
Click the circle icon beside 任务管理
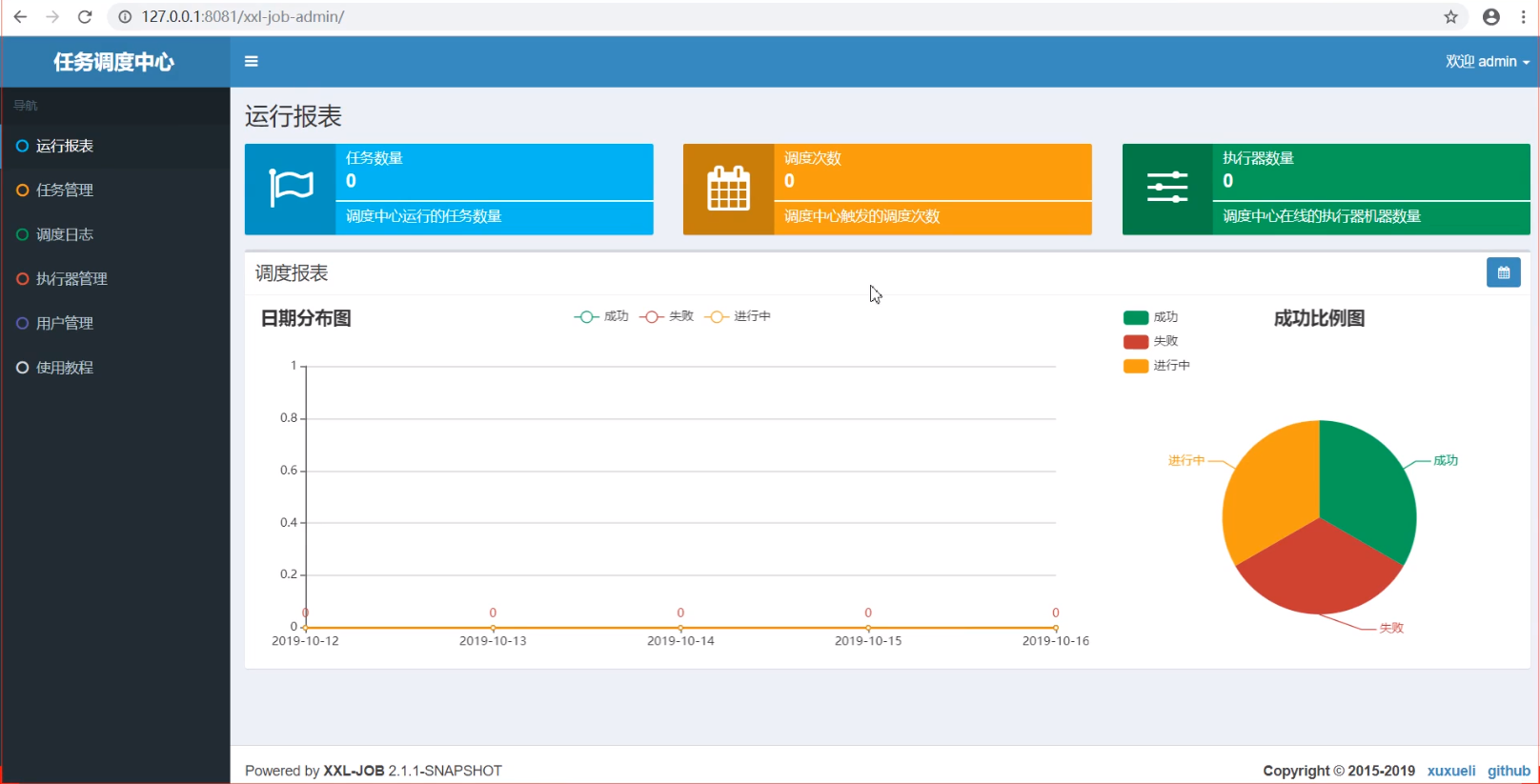coord(22,191)
